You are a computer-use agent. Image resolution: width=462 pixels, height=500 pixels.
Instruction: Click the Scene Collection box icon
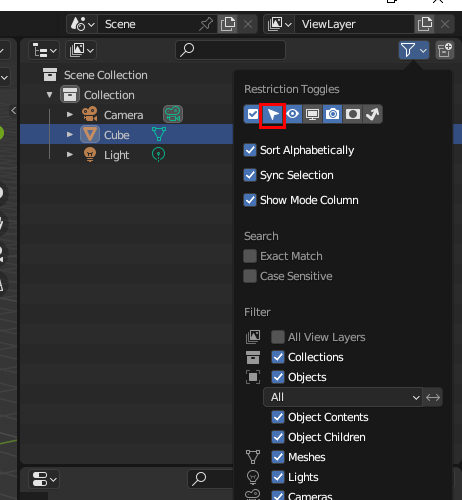(x=50, y=75)
